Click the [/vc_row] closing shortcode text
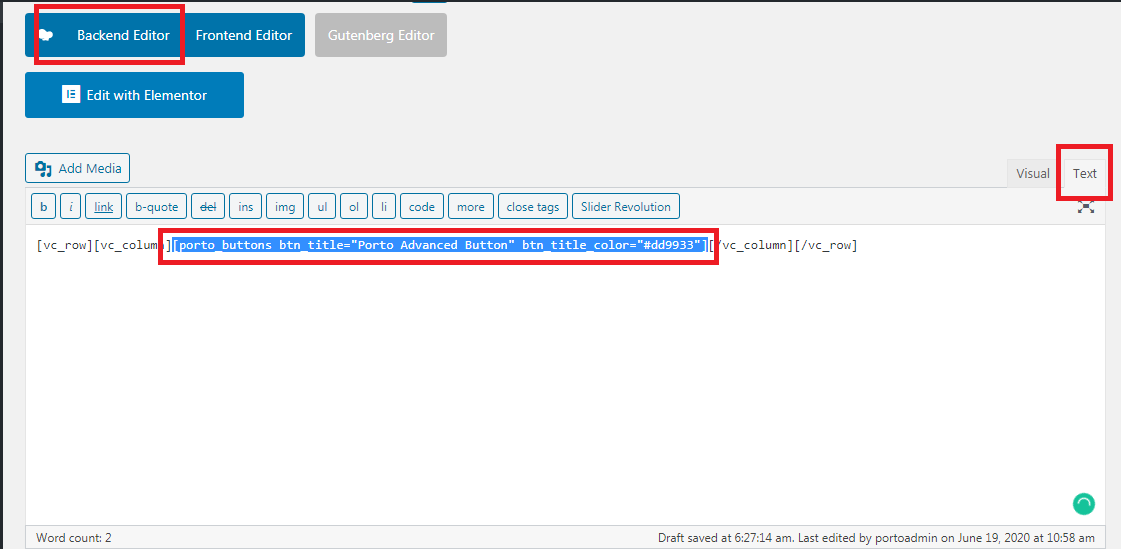This screenshot has width=1121, height=549. click(826, 245)
